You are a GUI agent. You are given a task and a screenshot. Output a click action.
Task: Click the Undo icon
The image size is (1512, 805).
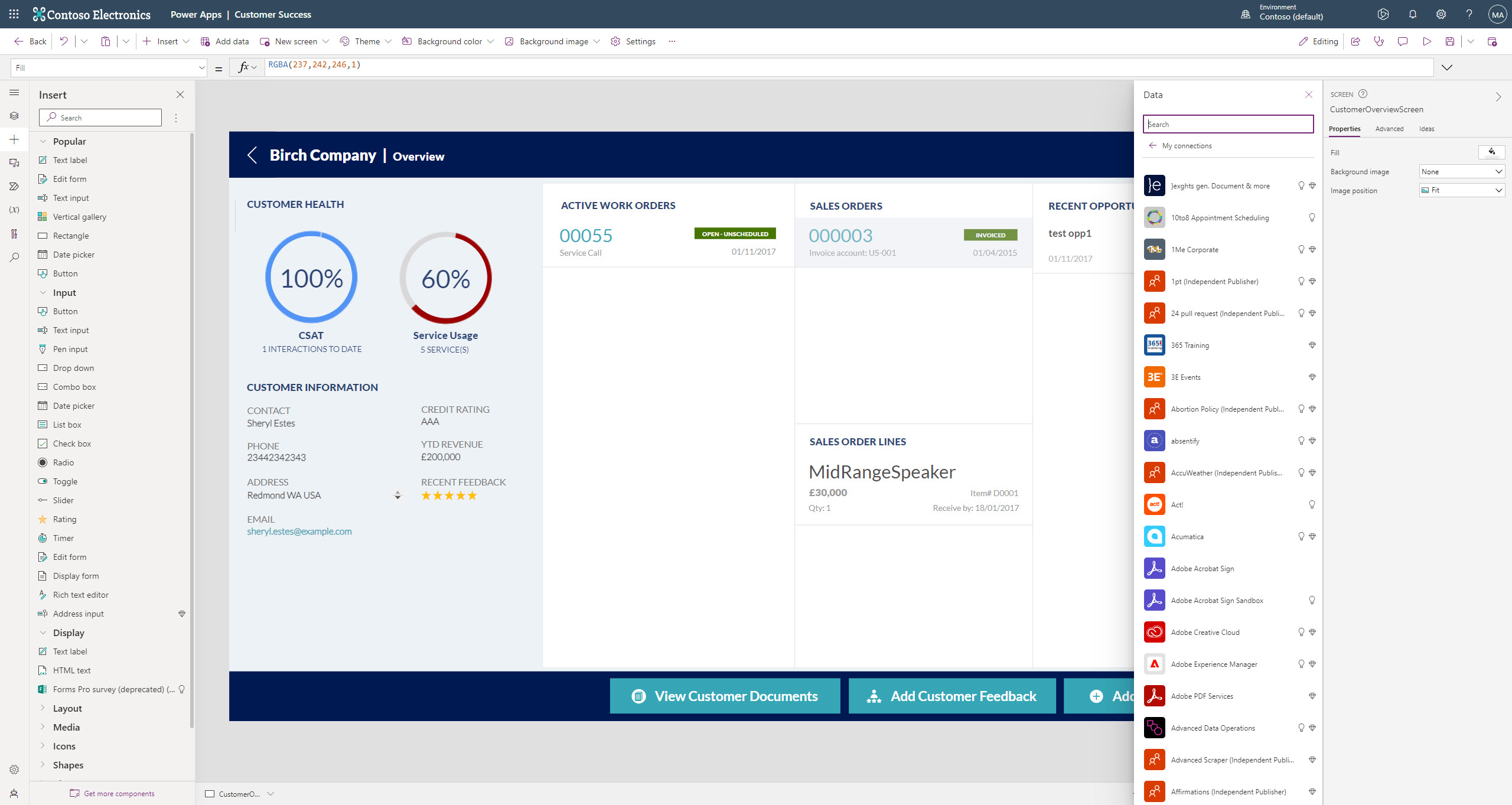click(64, 41)
